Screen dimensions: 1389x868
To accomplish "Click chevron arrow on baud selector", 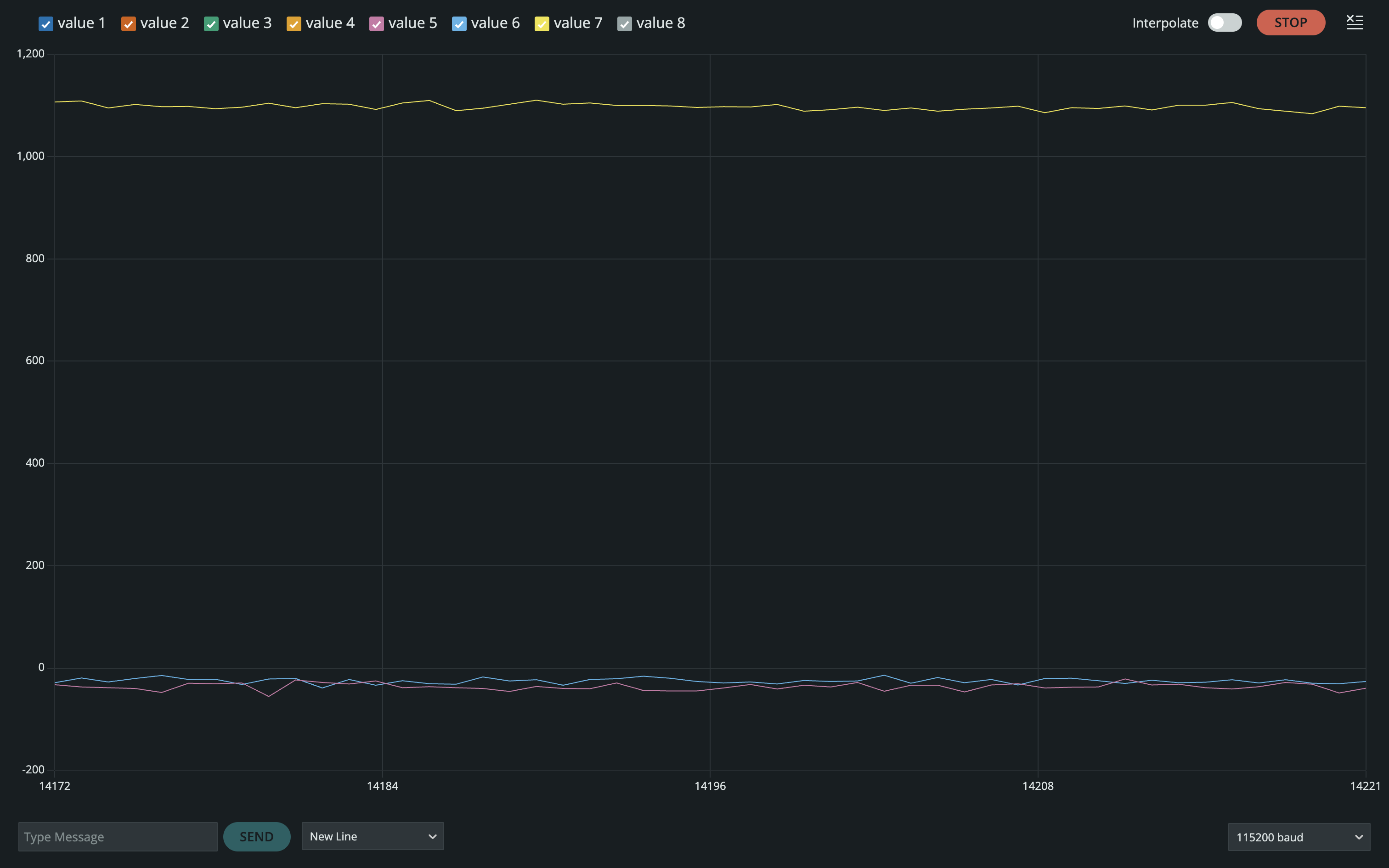I will 1359,837.
